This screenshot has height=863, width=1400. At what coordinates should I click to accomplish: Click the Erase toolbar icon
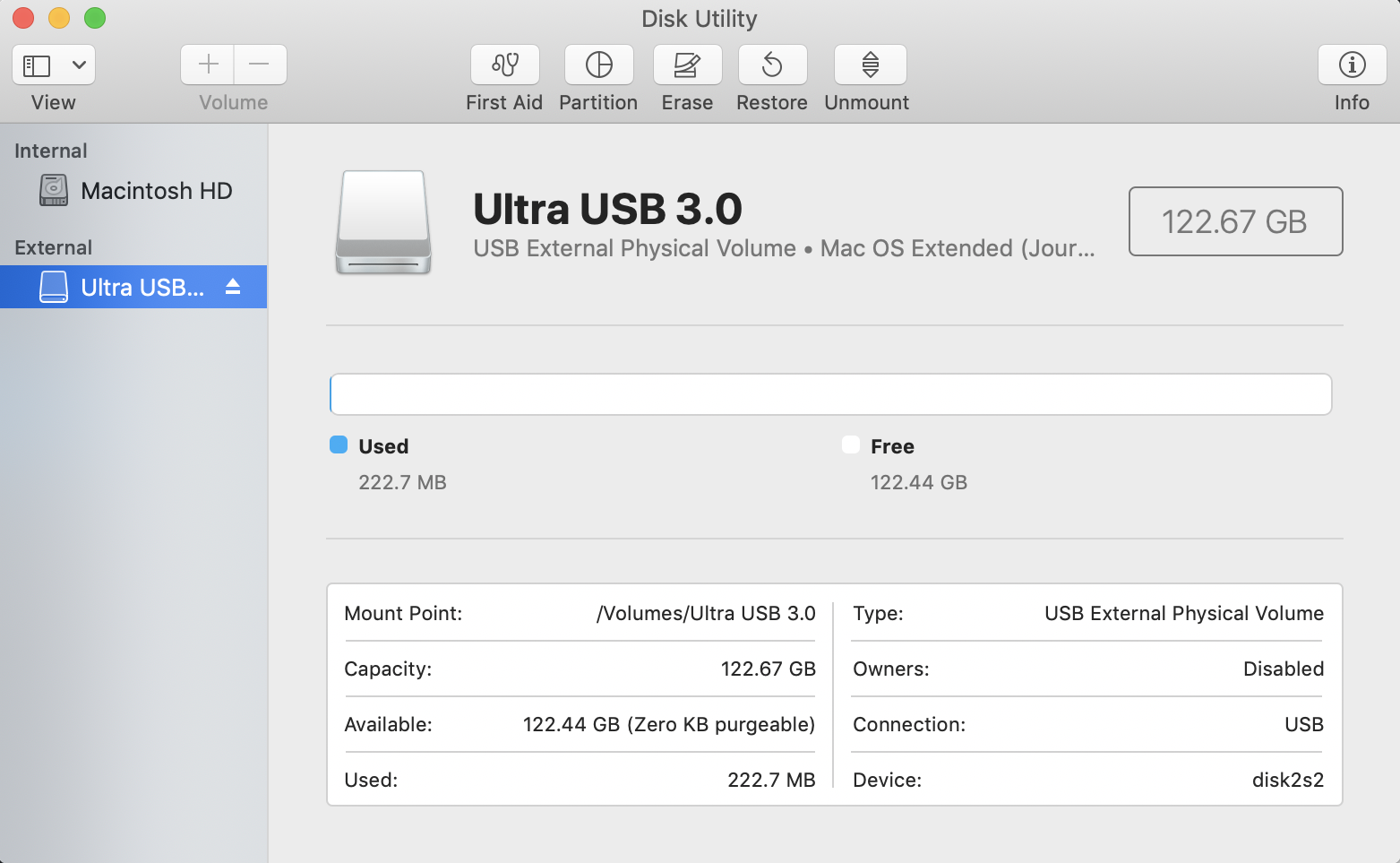point(687,65)
